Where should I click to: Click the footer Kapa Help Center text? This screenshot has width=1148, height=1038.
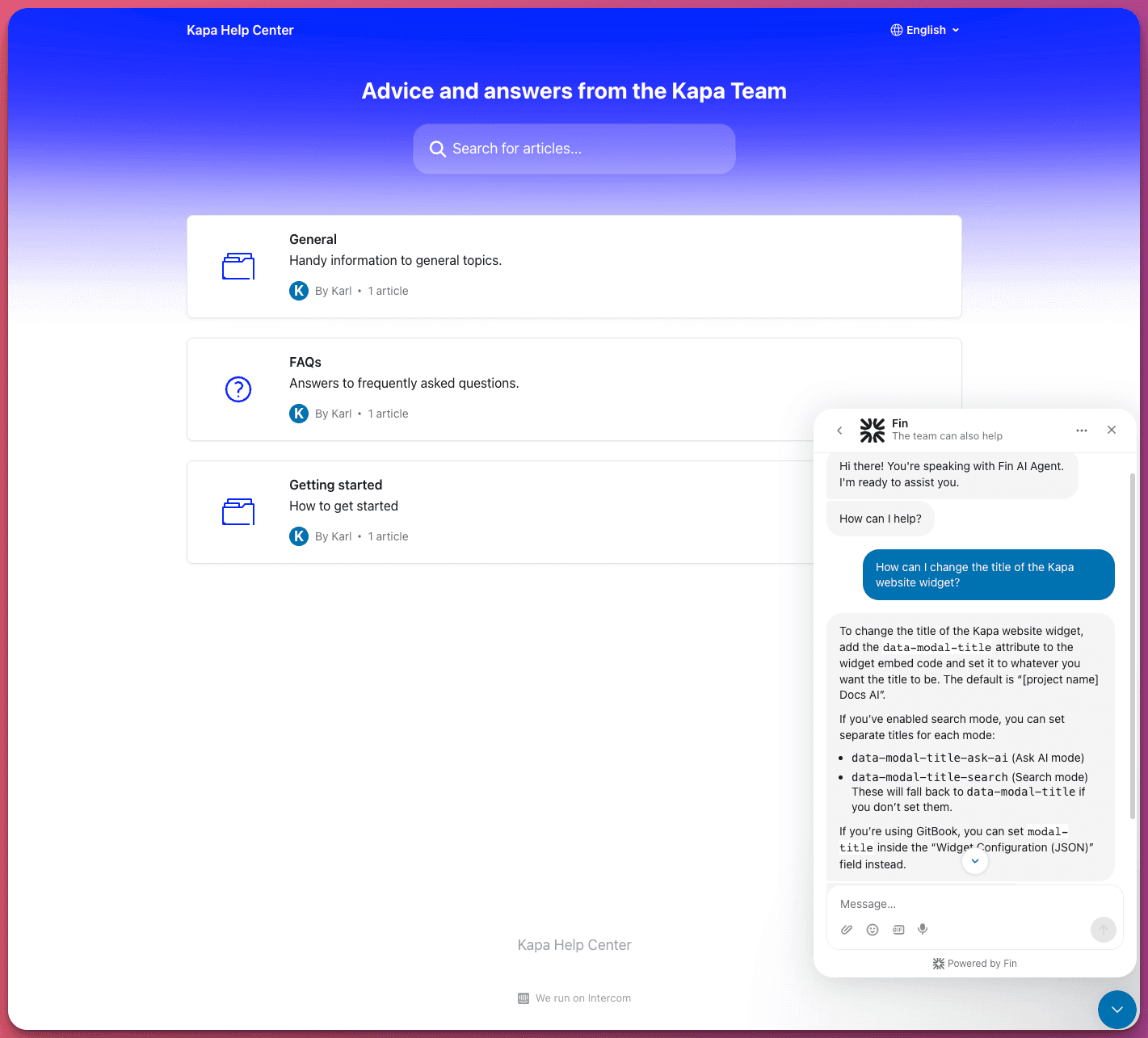[574, 945]
